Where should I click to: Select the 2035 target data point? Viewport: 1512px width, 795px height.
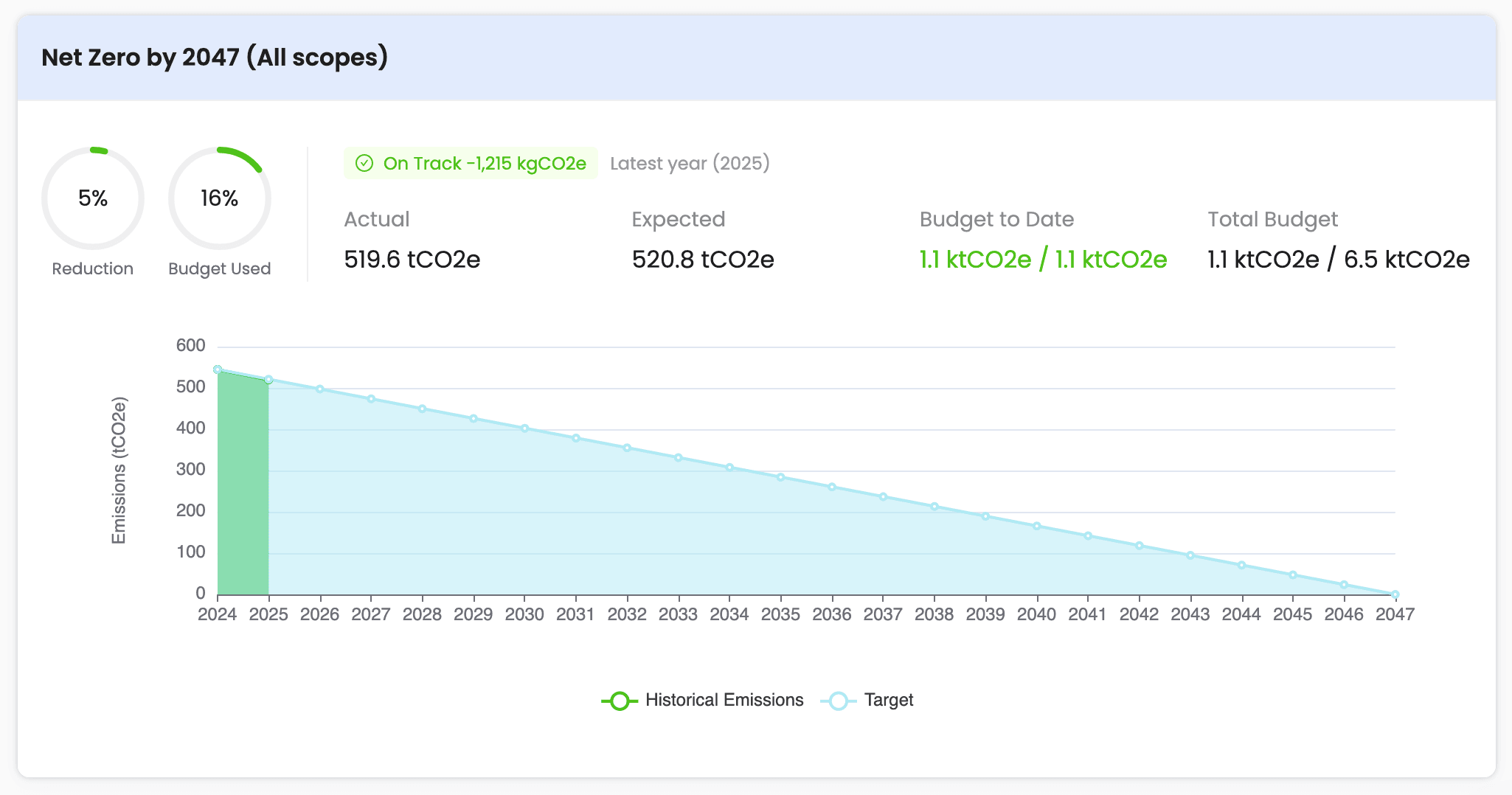pyautogui.click(x=780, y=477)
